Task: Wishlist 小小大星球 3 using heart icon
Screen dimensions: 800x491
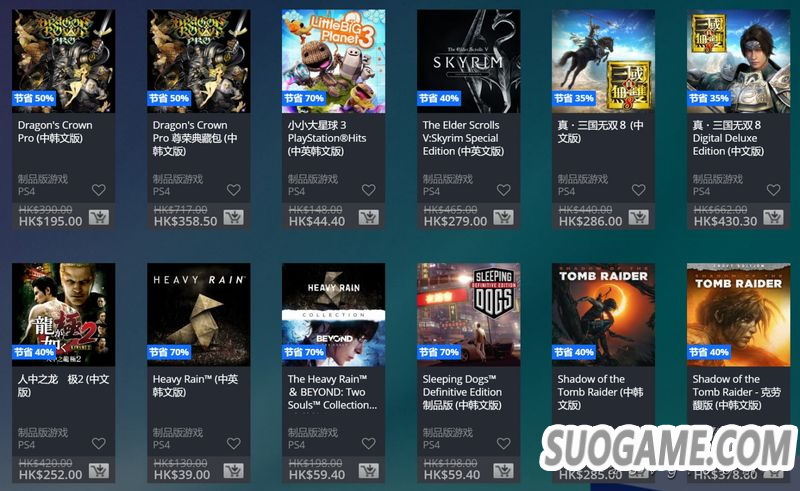Action: pos(368,190)
